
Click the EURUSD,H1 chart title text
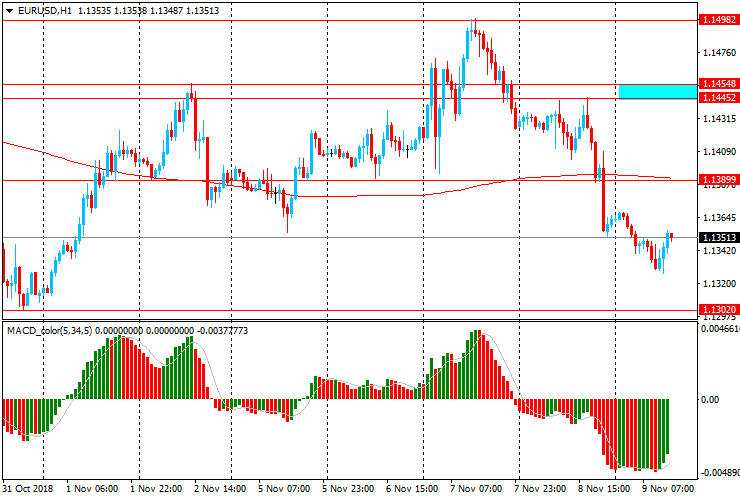click(x=44, y=11)
